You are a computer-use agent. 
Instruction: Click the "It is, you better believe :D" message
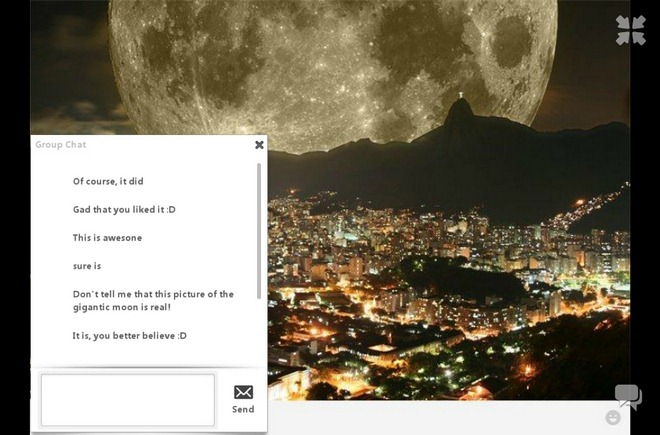point(130,336)
